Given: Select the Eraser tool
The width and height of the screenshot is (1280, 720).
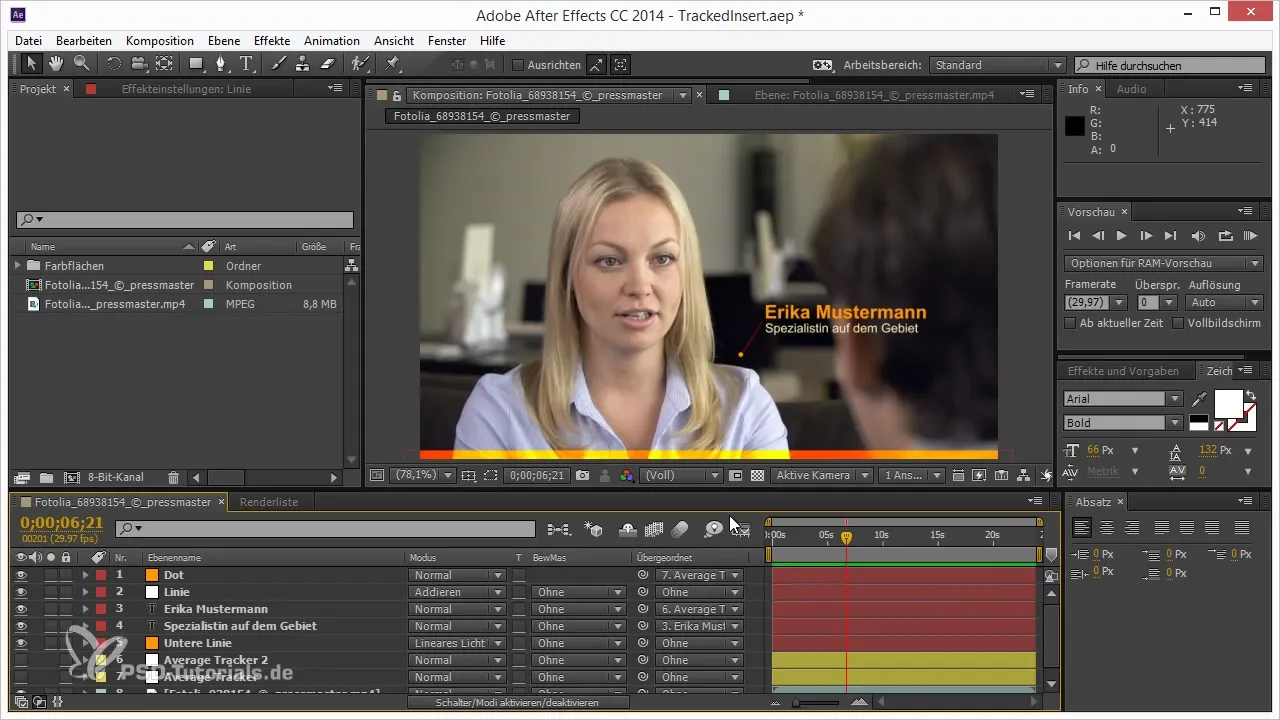Looking at the screenshot, I should [328, 64].
